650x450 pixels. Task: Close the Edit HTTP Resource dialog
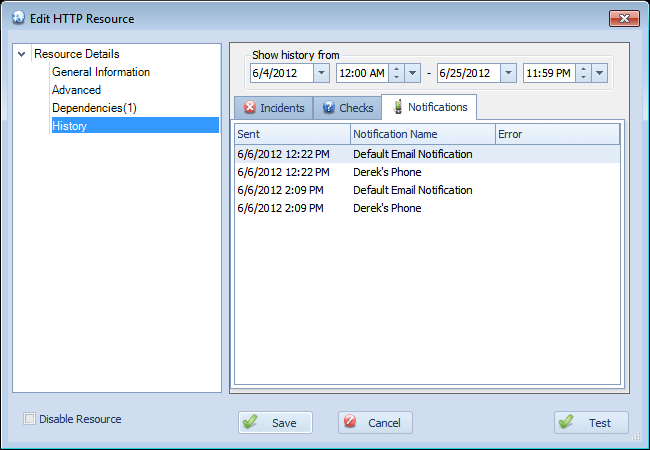(624, 18)
